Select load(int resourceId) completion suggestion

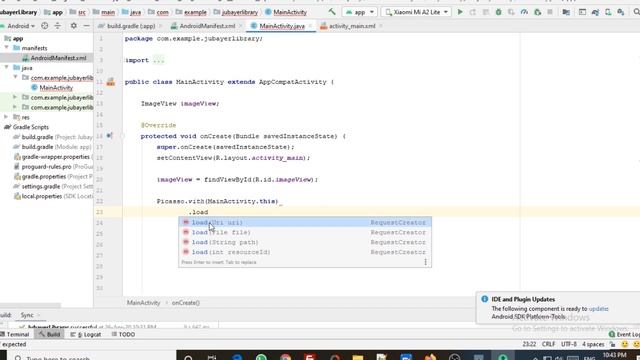click(x=305, y=252)
